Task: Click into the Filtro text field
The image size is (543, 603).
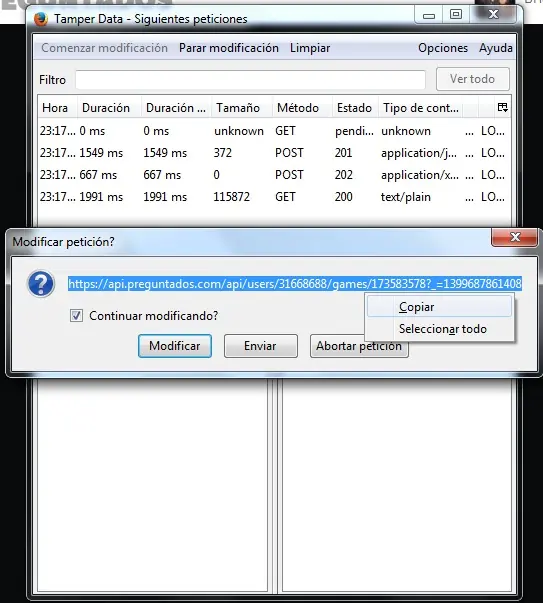Action: pyautogui.click(x=250, y=80)
